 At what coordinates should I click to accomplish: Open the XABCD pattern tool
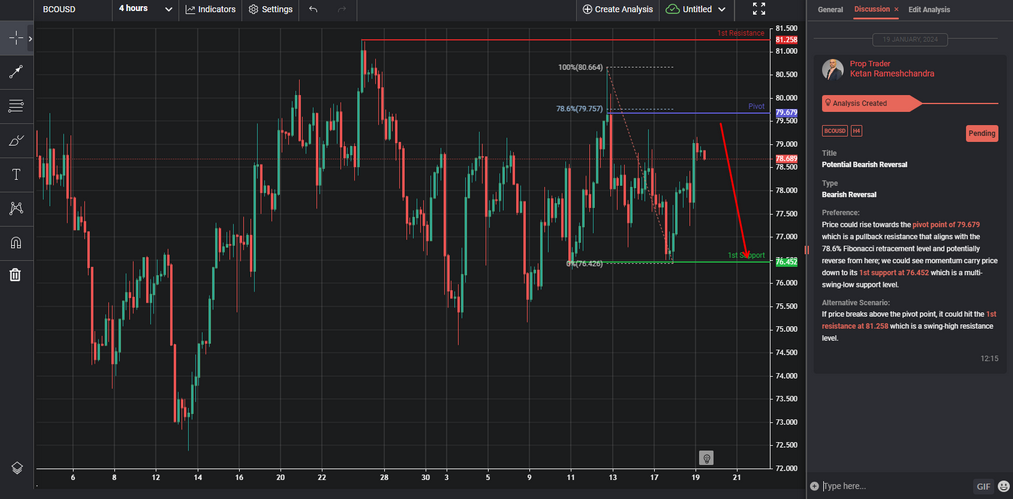coord(16,208)
